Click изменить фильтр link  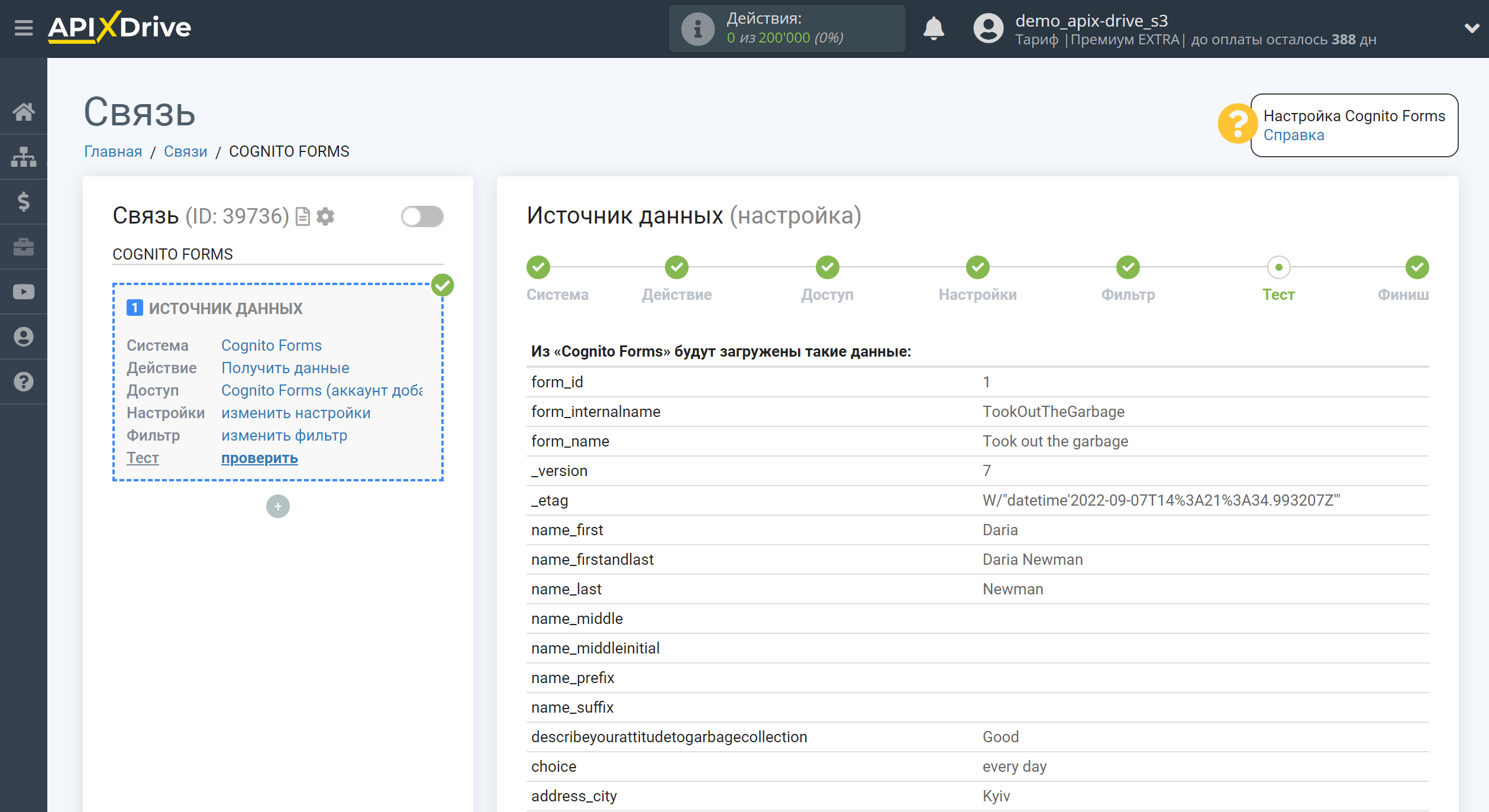click(284, 435)
